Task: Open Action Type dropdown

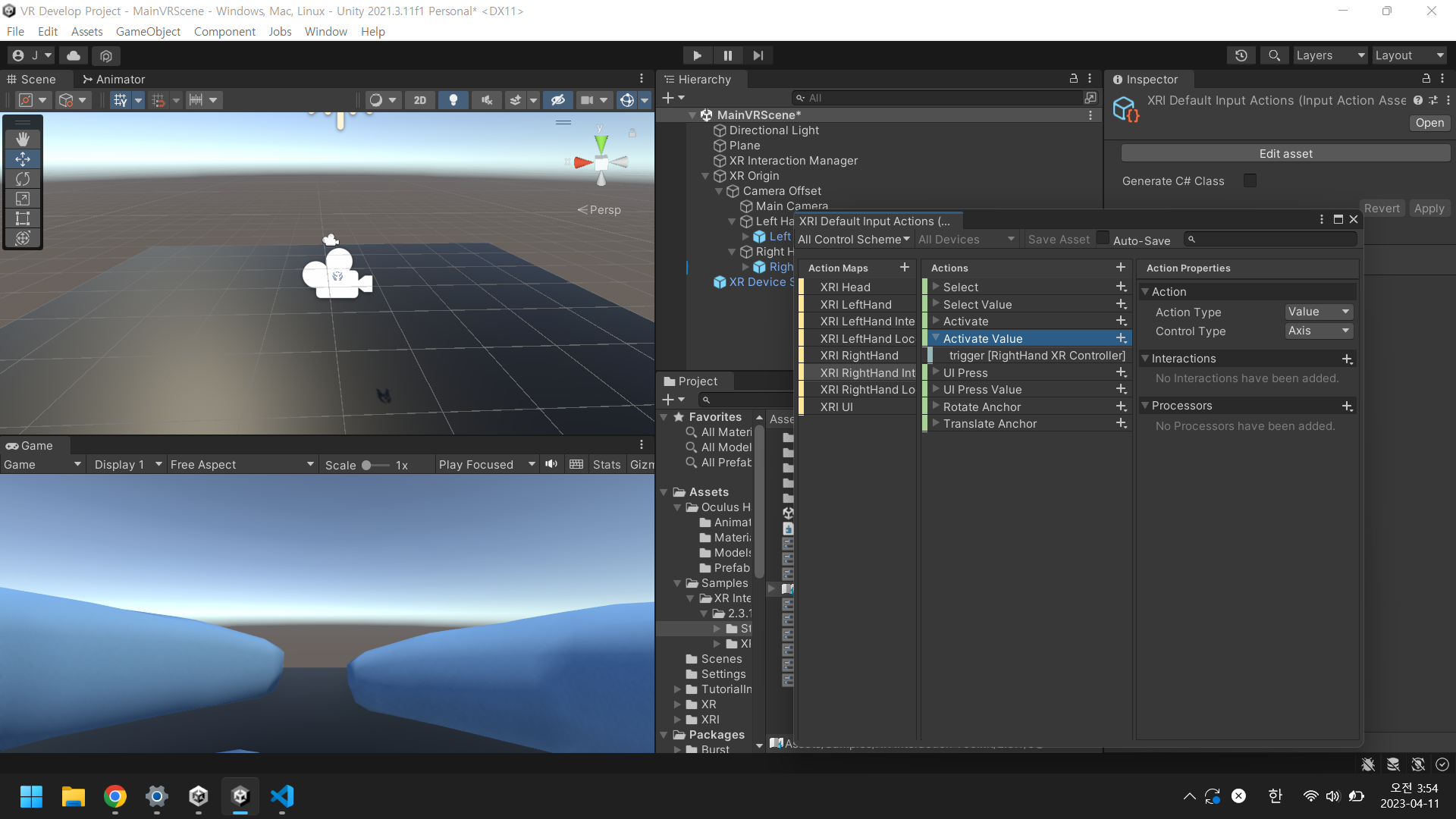Action: pyautogui.click(x=1319, y=312)
